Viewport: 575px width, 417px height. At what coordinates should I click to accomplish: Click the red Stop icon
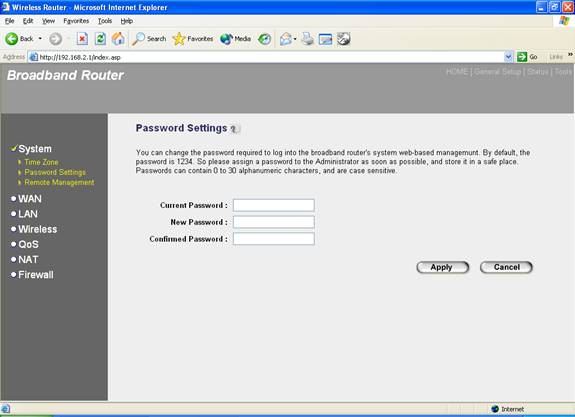[82, 39]
